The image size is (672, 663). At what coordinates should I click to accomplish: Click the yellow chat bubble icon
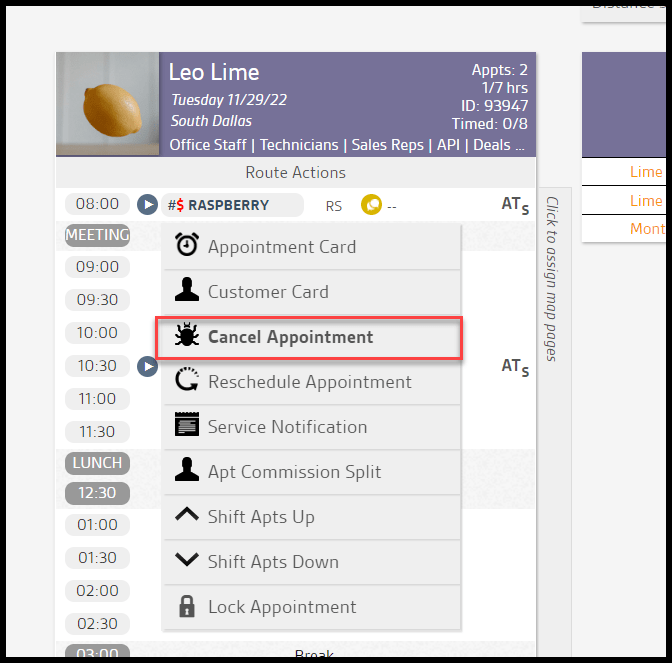[371, 205]
